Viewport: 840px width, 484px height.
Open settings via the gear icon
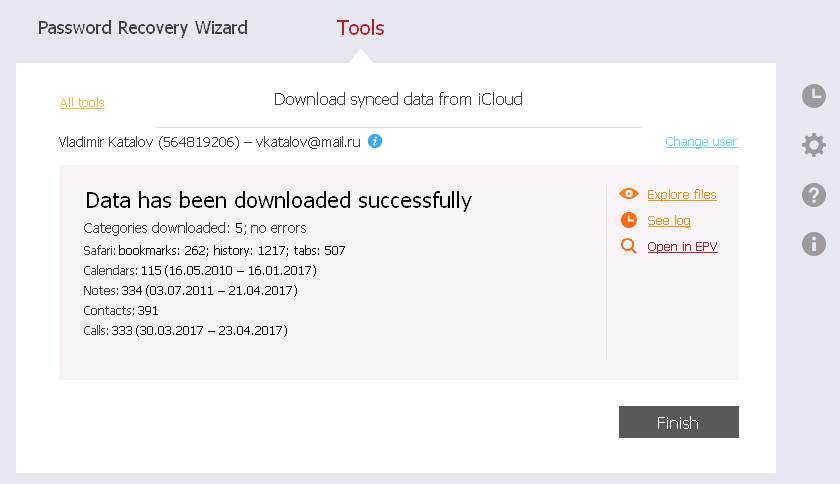(x=814, y=145)
